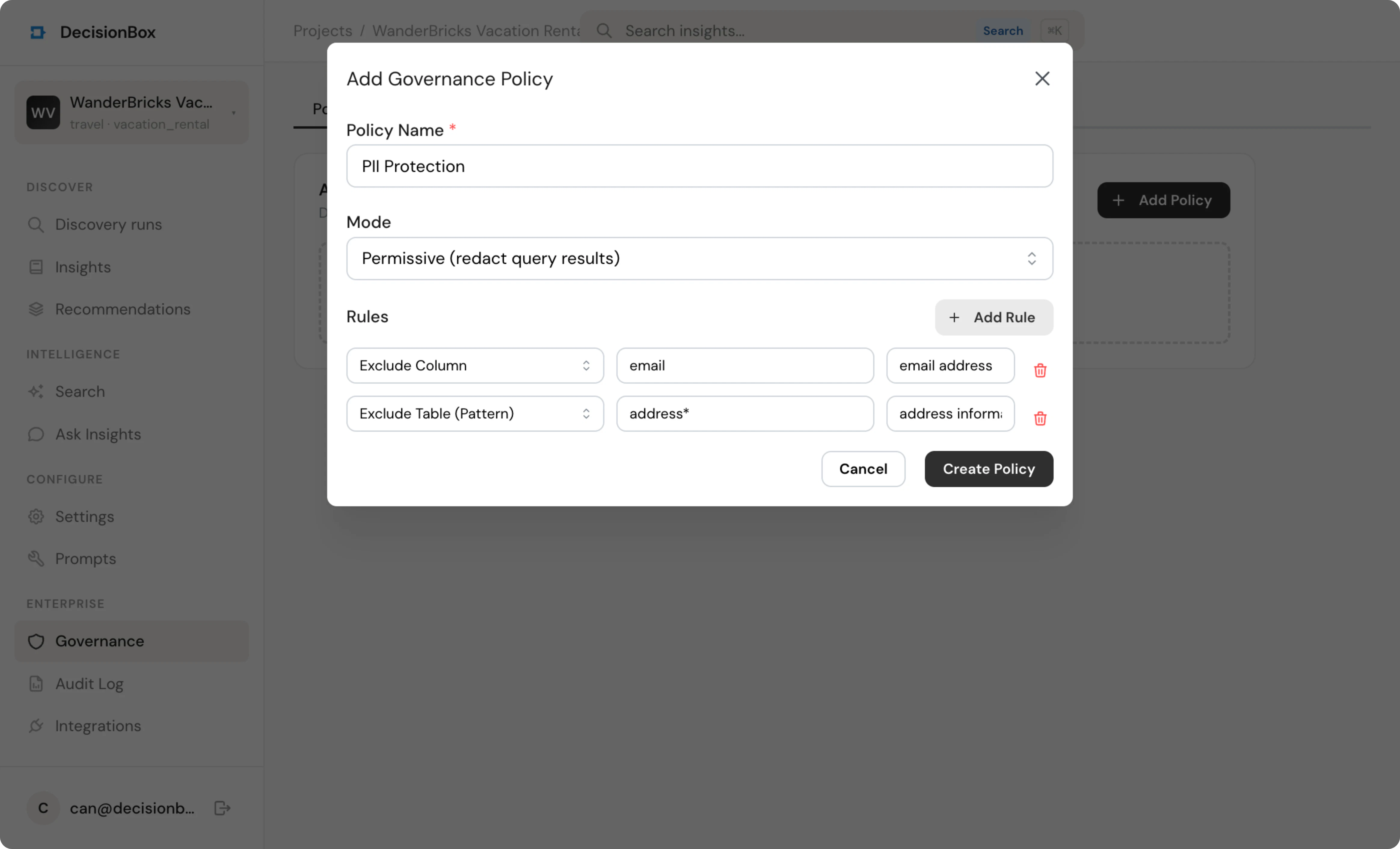Viewport: 1400px width, 849px height.
Task: Click the Integrations plug icon
Action: coord(36,726)
